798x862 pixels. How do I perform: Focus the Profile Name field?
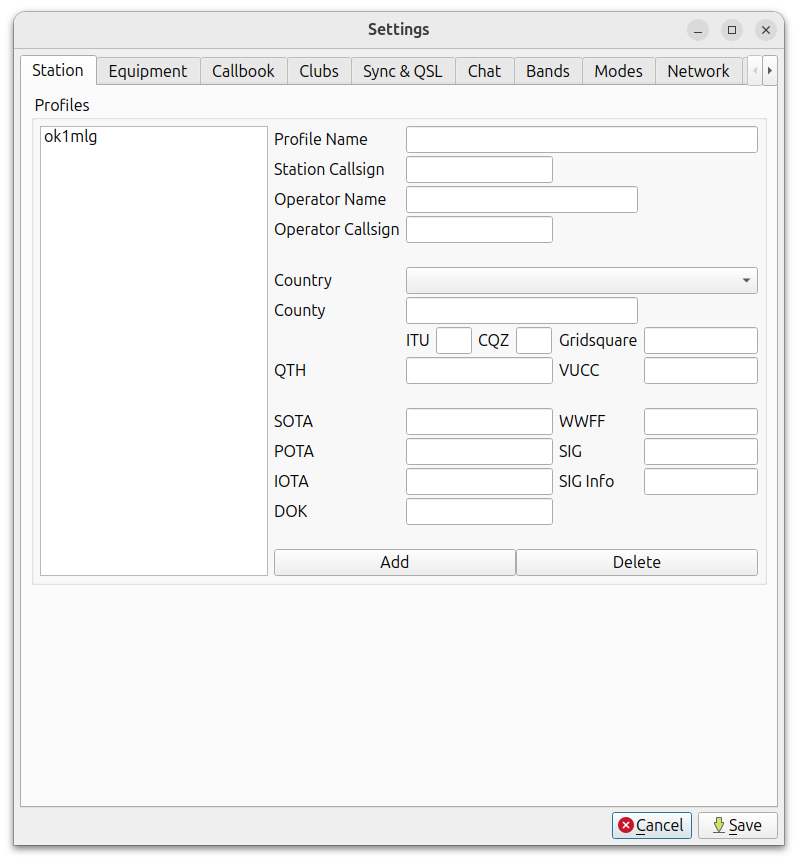(581, 140)
